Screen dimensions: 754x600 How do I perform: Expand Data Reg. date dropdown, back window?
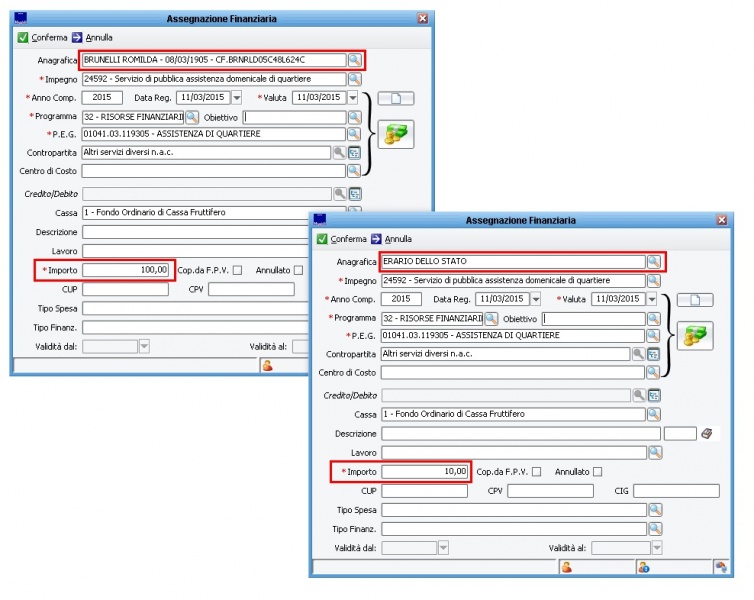(x=237, y=98)
